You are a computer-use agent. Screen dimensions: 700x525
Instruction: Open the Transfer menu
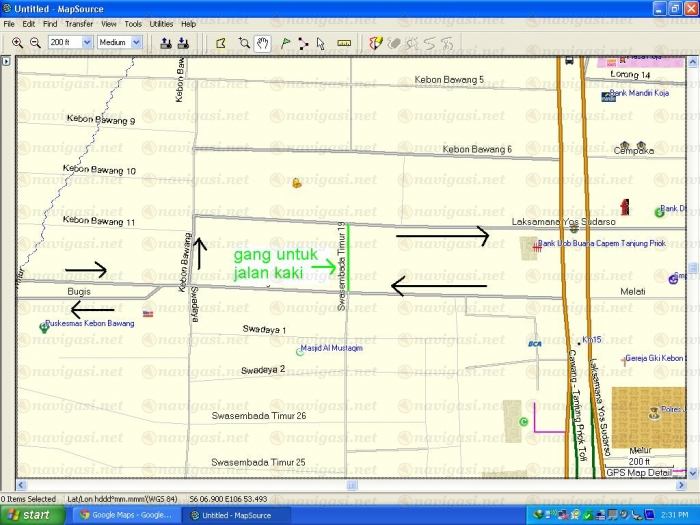pos(79,23)
